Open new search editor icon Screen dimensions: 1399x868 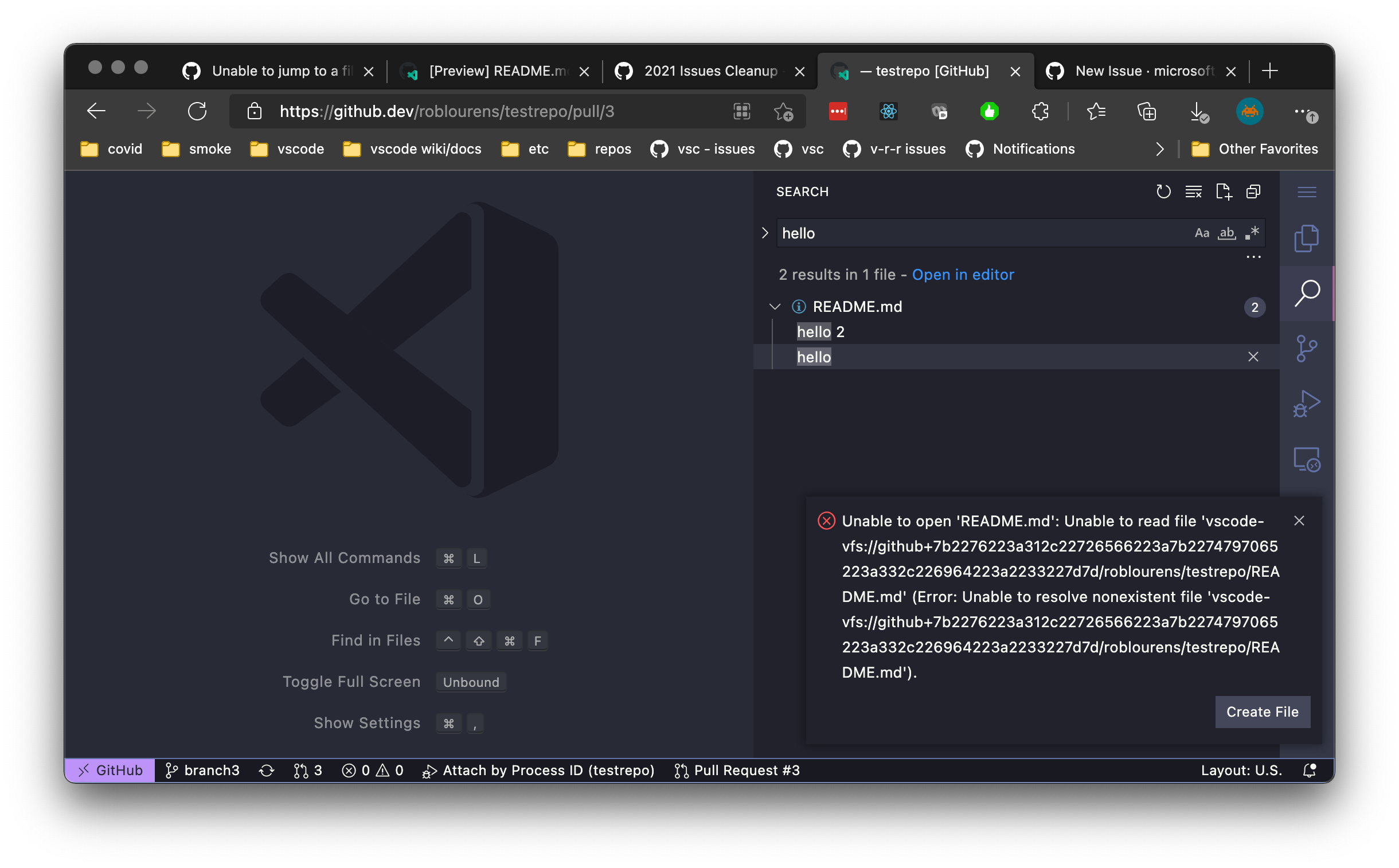[x=1224, y=191]
